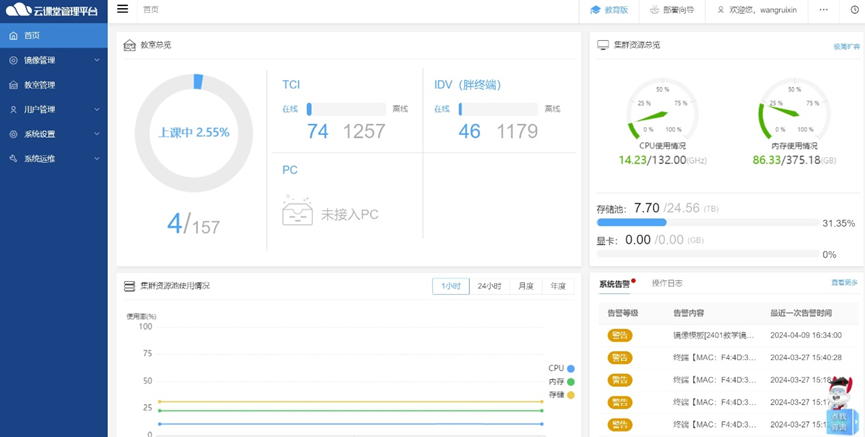Select the 1小时 time range
Image resolution: width=865 pixels, height=437 pixels.
[450, 286]
